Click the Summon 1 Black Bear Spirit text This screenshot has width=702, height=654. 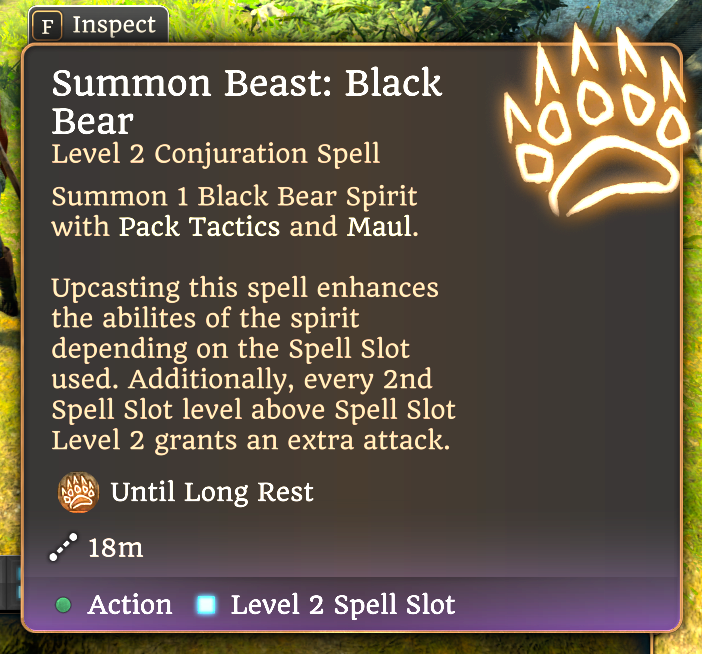(x=234, y=196)
